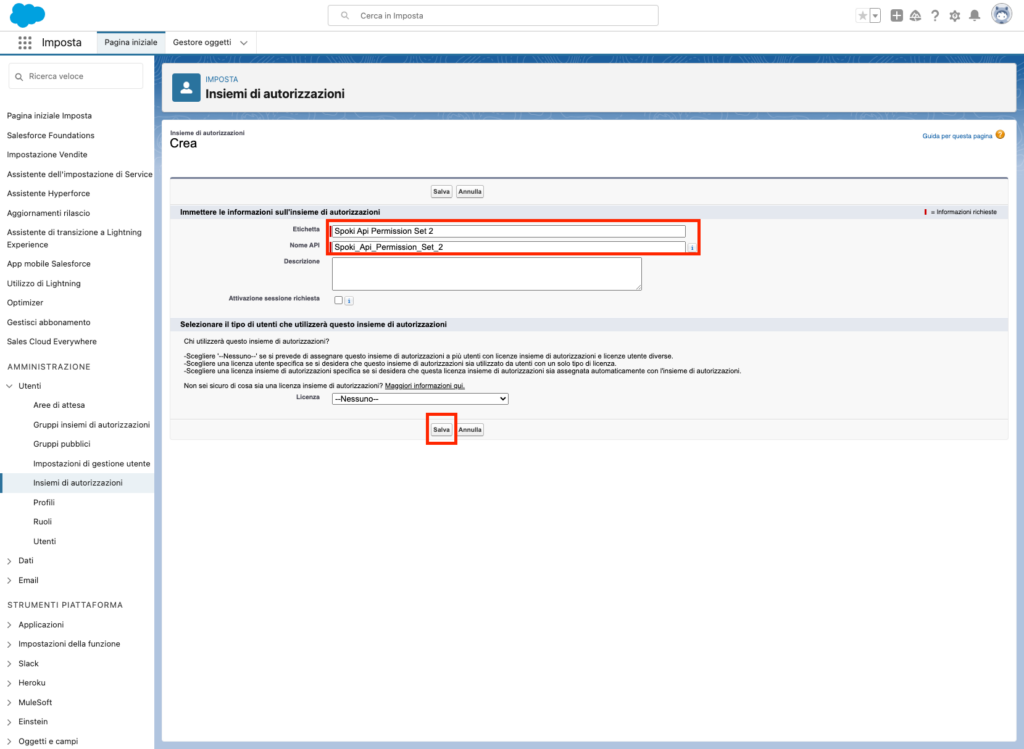Open the Trailhead guidance icon
Screen dimensions: 1024x749
click(915, 16)
